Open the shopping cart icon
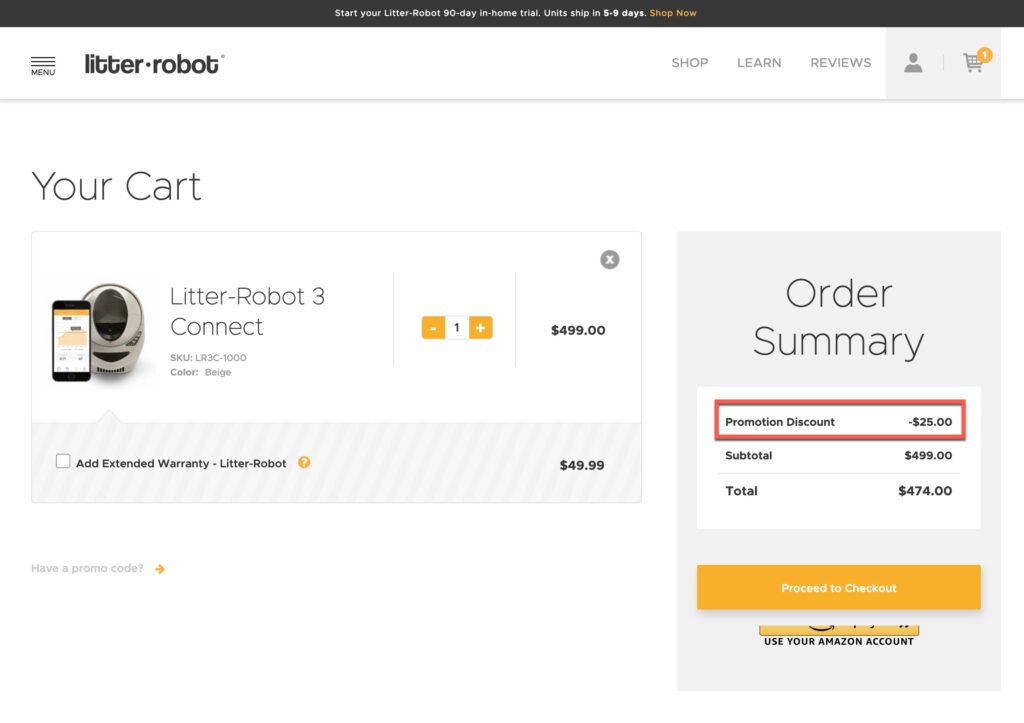 point(972,62)
